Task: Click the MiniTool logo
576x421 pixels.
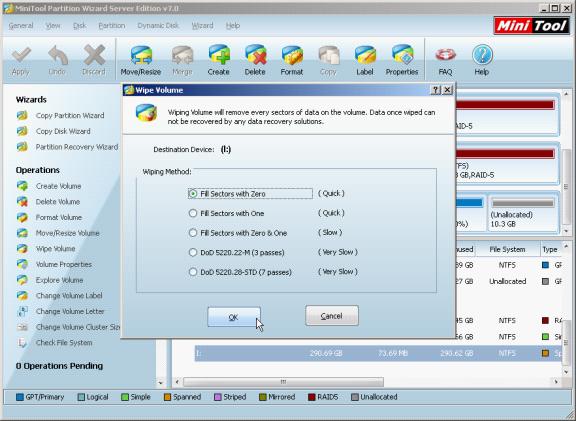Action: [531, 26]
